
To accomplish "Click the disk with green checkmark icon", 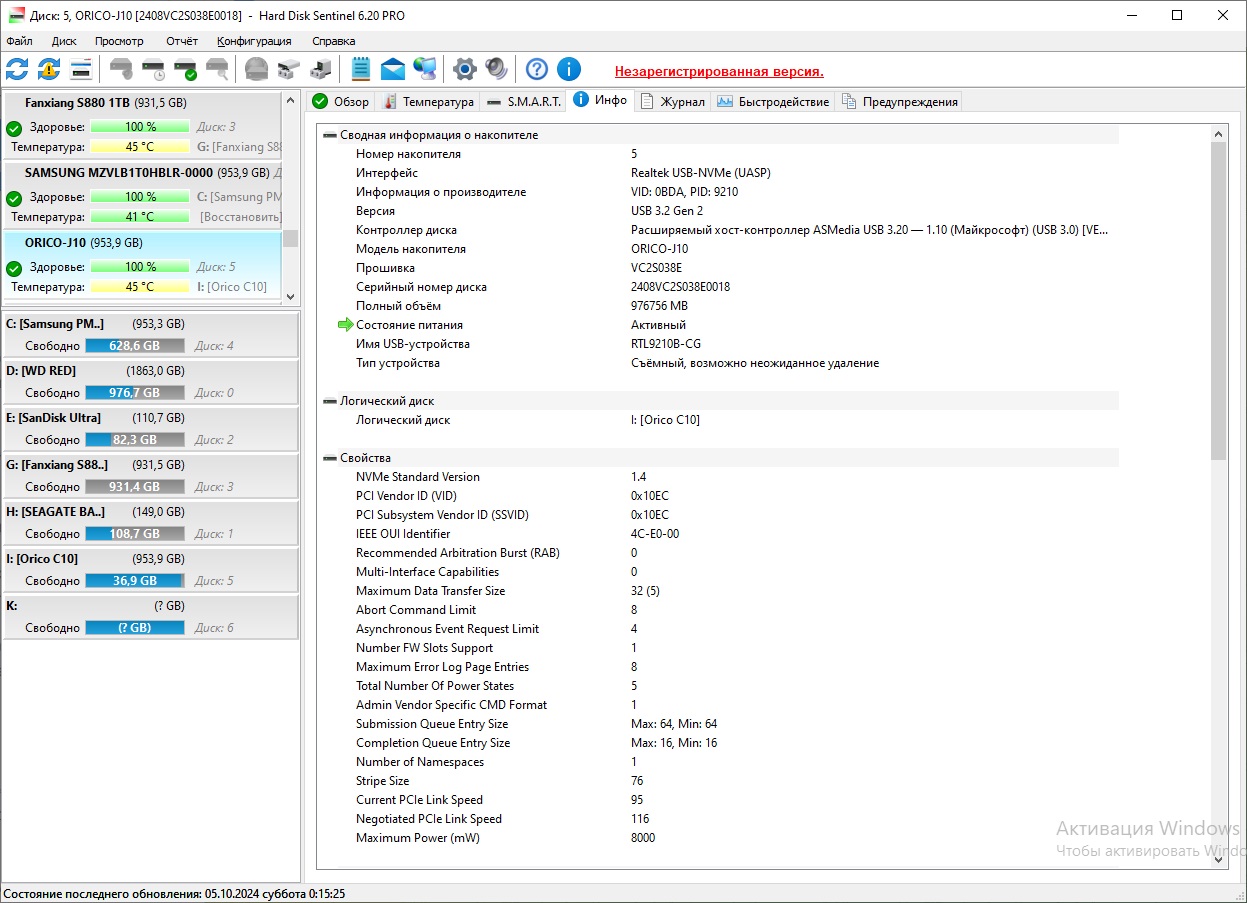I will pos(185,69).
